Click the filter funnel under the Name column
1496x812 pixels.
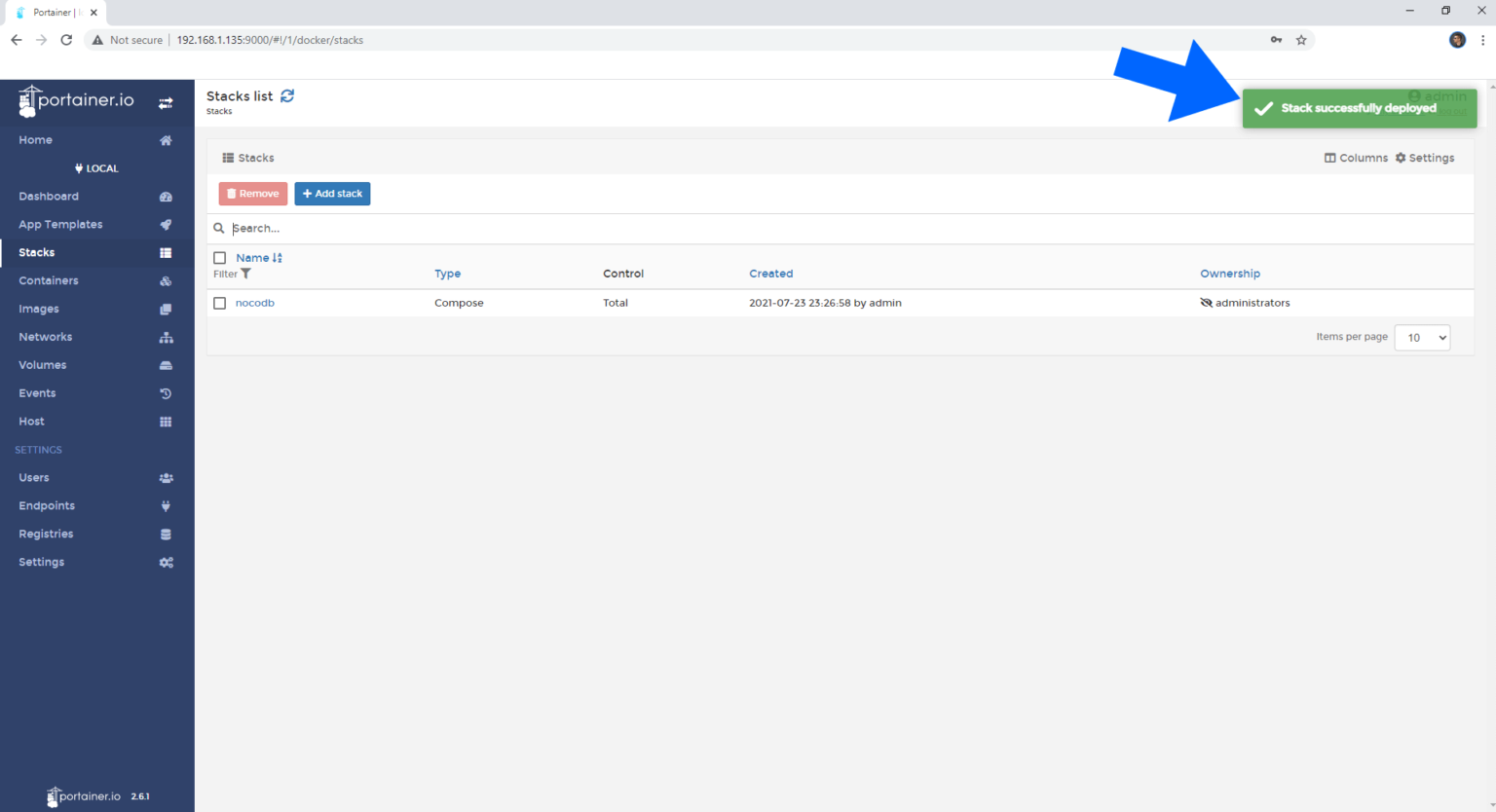tap(246, 274)
